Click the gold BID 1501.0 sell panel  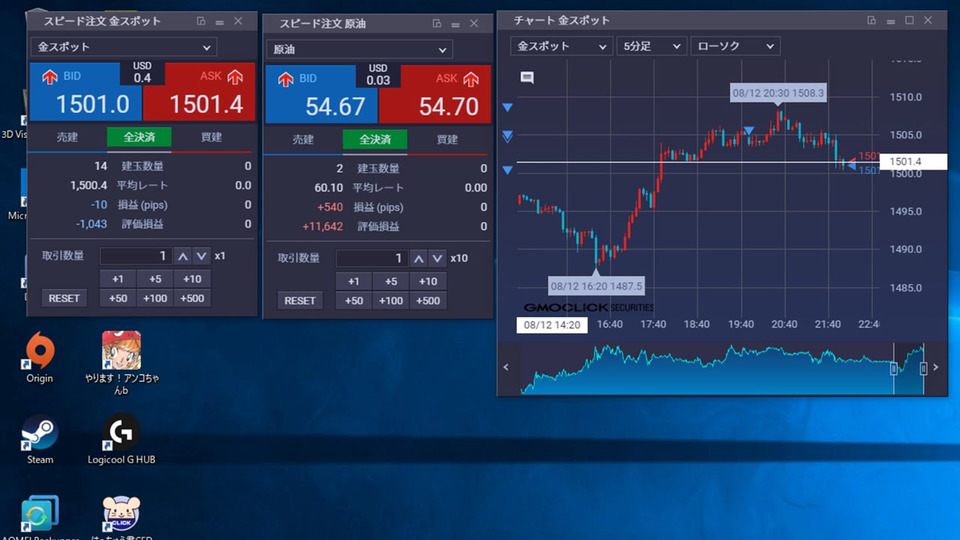(86, 91)
